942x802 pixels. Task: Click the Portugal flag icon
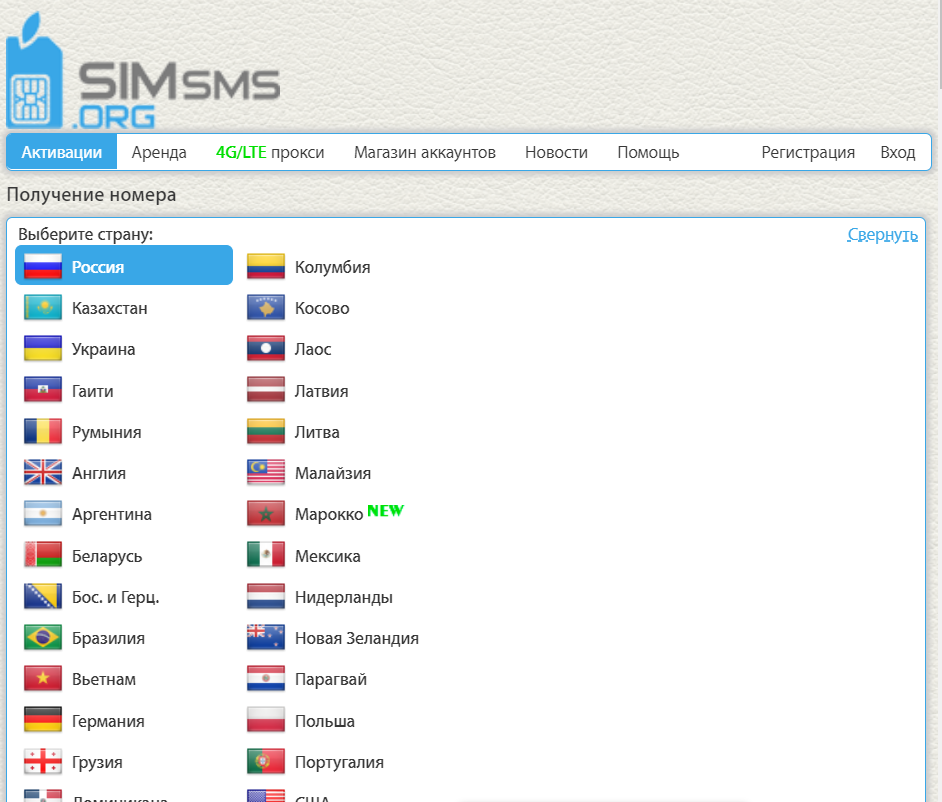[266, 761]
